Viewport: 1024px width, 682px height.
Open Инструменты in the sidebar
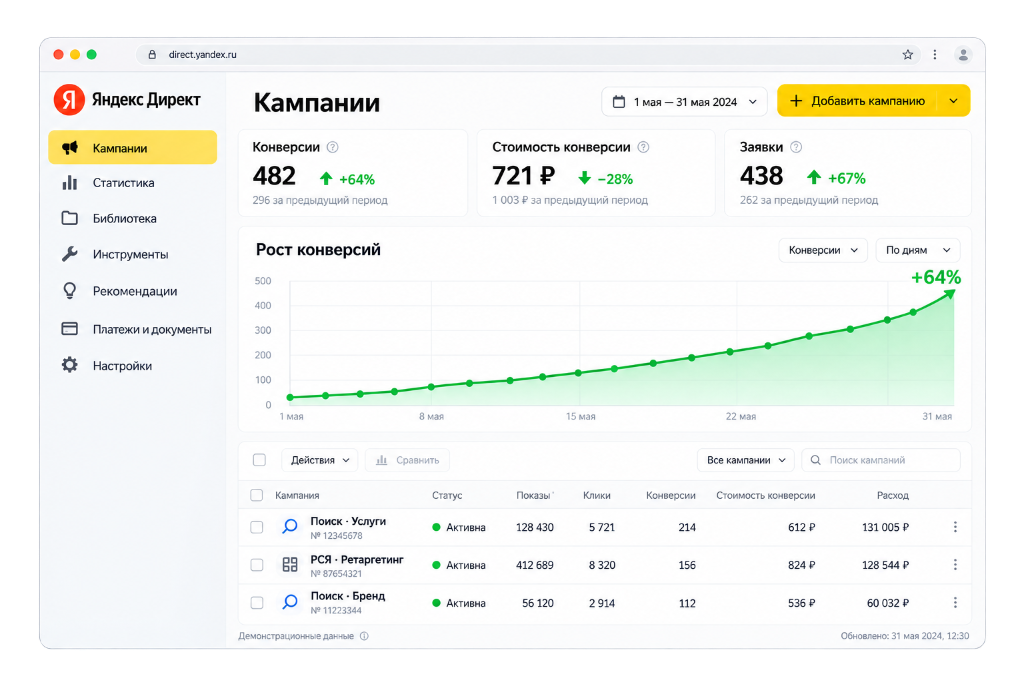(133, 254)
